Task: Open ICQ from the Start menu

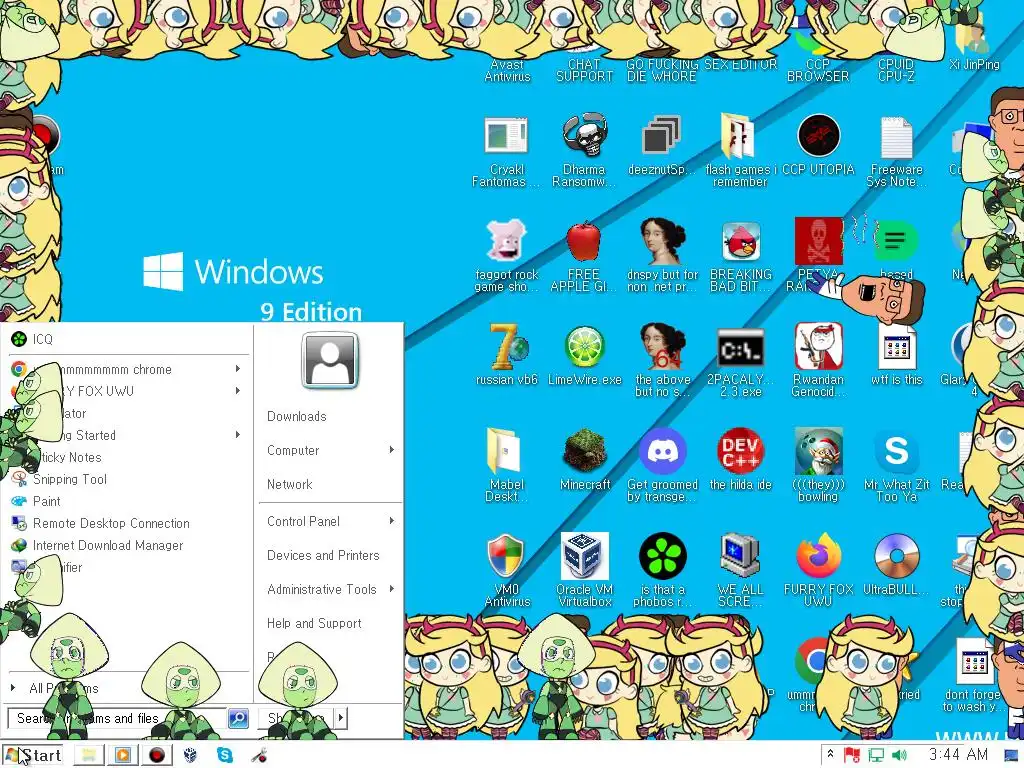Action: click(129, 339)
